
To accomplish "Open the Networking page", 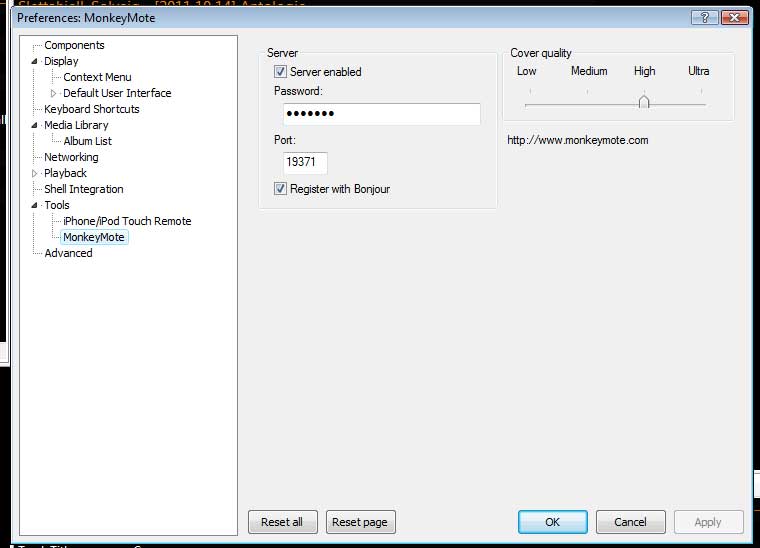I will click(x=71, y=157).
